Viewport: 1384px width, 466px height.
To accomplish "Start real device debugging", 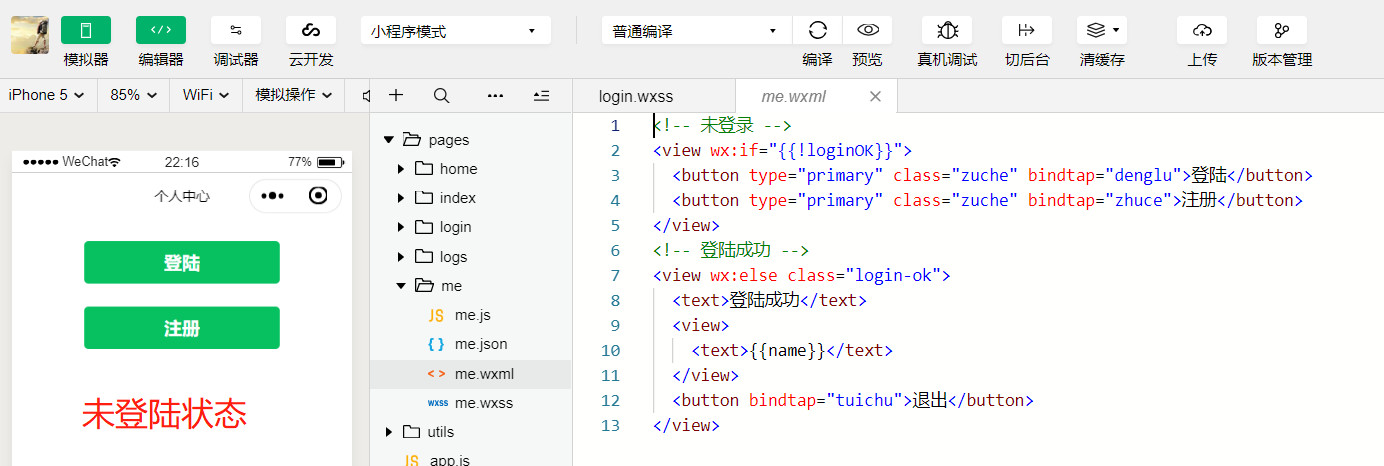I will (x=947, y=30).
